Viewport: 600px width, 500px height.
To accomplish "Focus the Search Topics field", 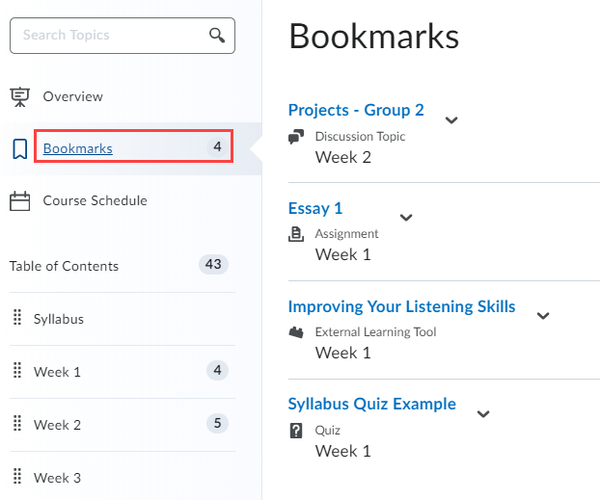I will [122, 35].
